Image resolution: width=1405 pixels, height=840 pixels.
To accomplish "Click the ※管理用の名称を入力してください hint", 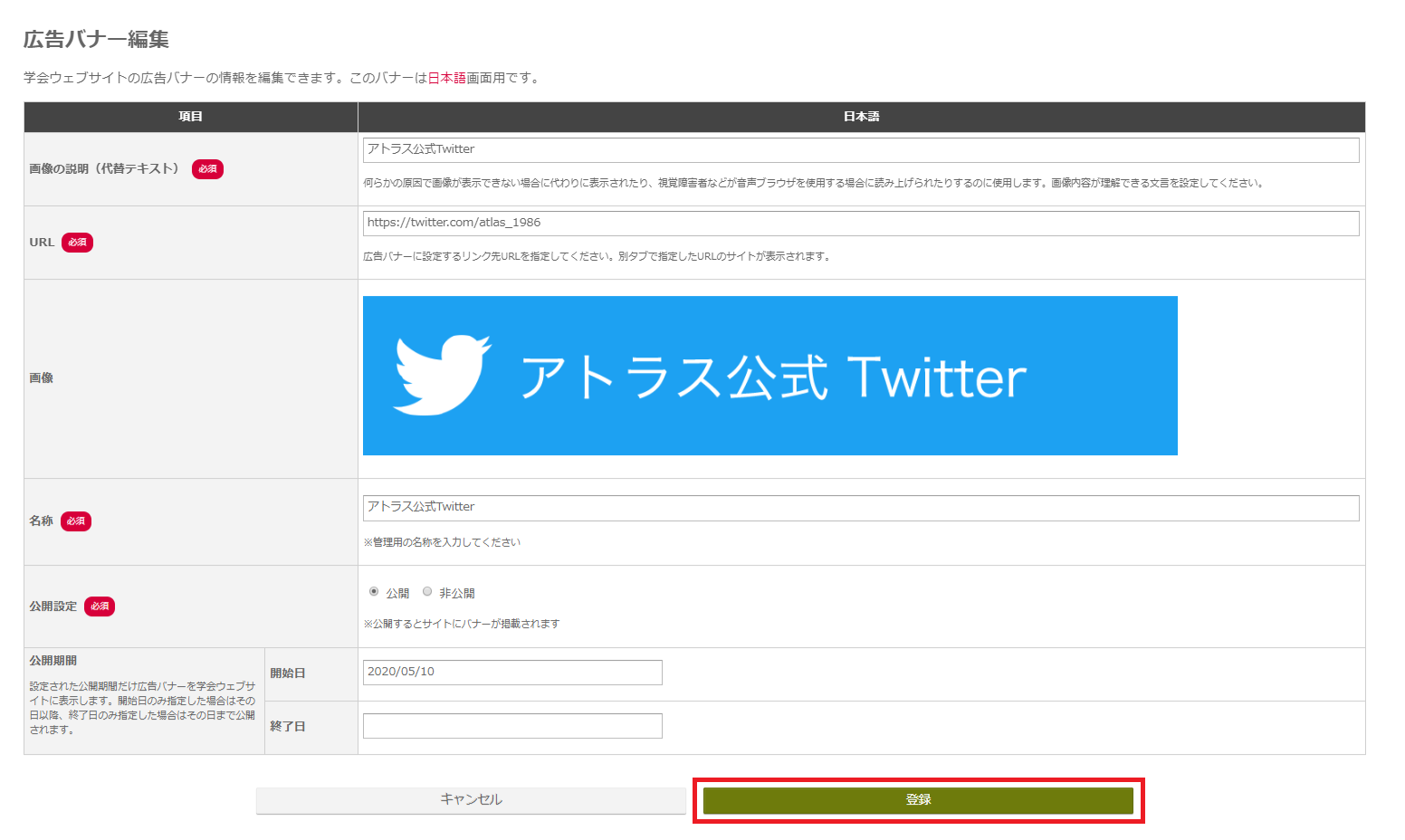I will [x=442, y=542].
